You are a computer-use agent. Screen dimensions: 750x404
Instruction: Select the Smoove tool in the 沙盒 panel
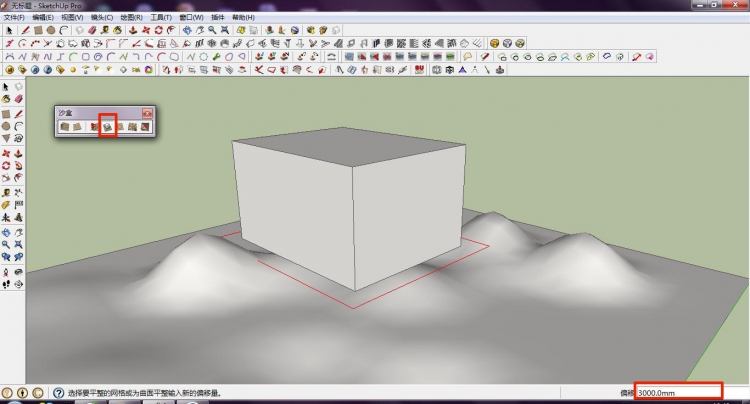(x=94, y=127)
